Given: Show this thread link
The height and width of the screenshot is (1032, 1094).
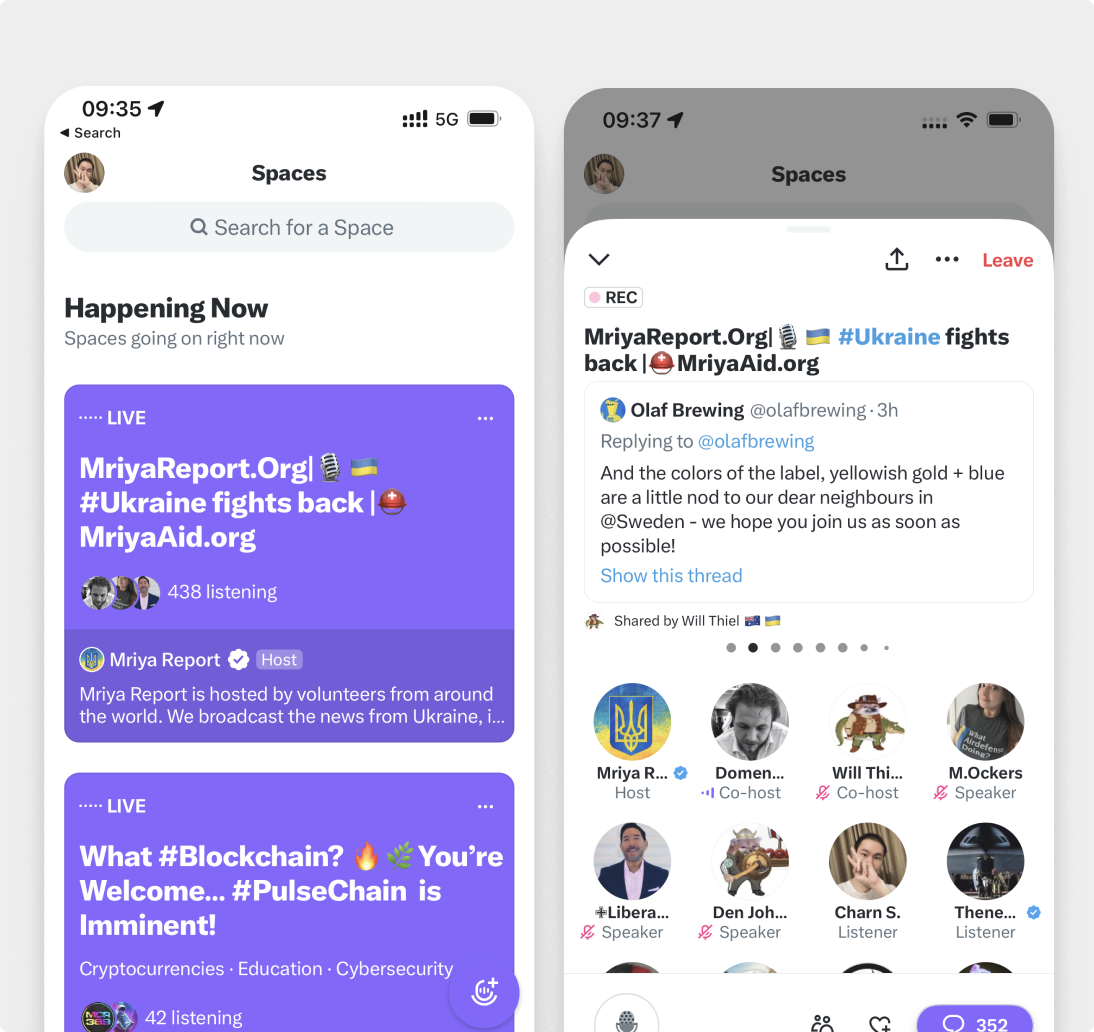Looking at the screenshot, I should pyautogui.click(x=671, y=576).
